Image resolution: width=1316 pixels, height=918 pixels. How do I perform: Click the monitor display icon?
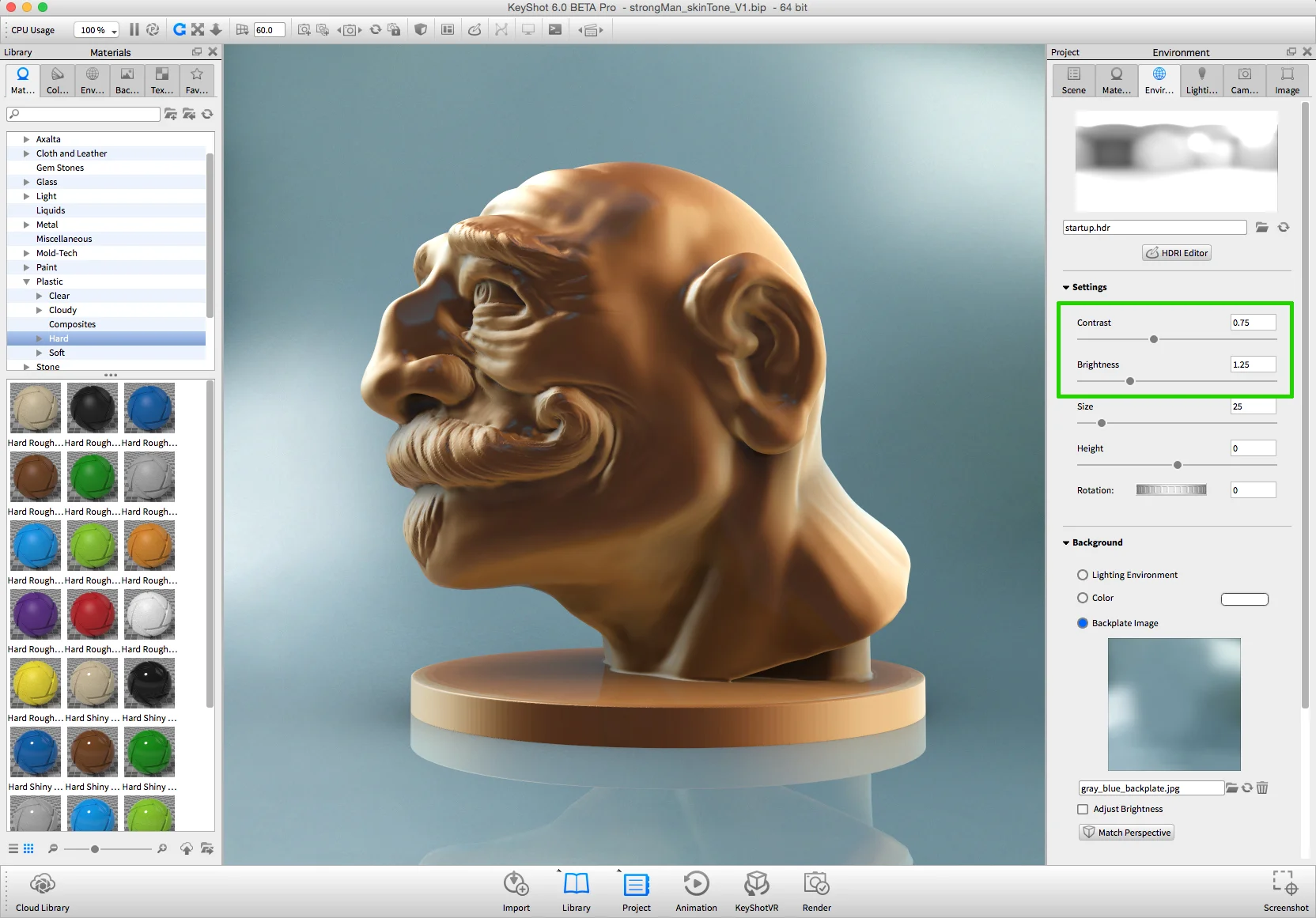528,29
